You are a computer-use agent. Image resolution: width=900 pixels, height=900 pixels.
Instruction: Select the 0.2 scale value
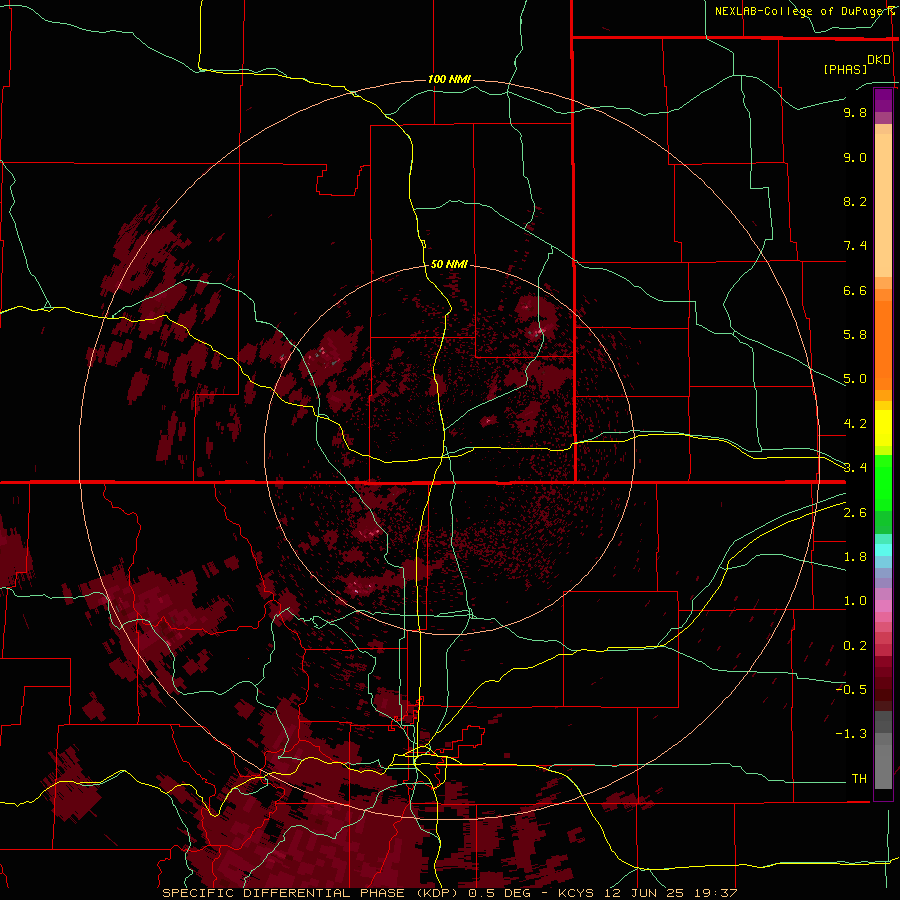point(855,646)
